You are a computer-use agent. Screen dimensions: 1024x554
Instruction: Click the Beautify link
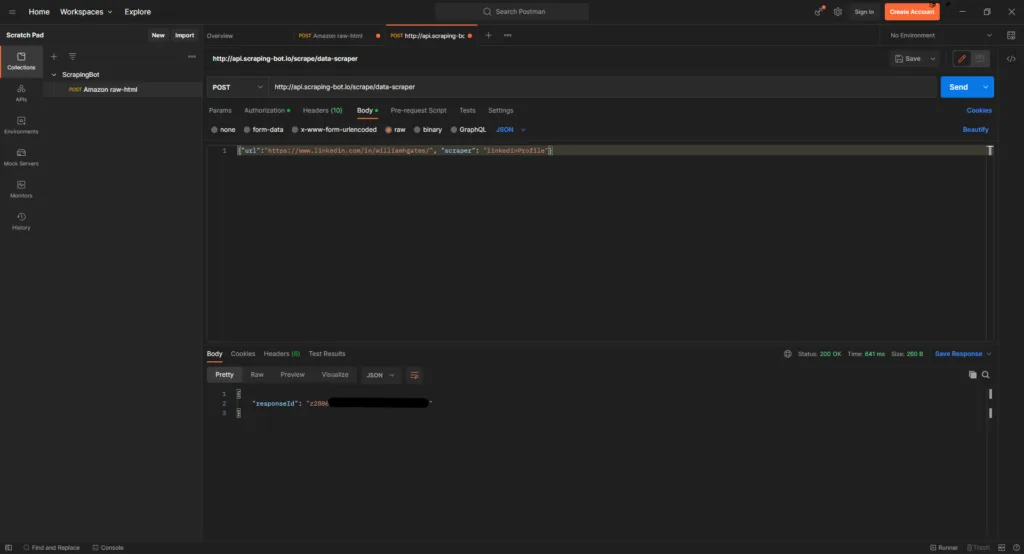point(975,129)
